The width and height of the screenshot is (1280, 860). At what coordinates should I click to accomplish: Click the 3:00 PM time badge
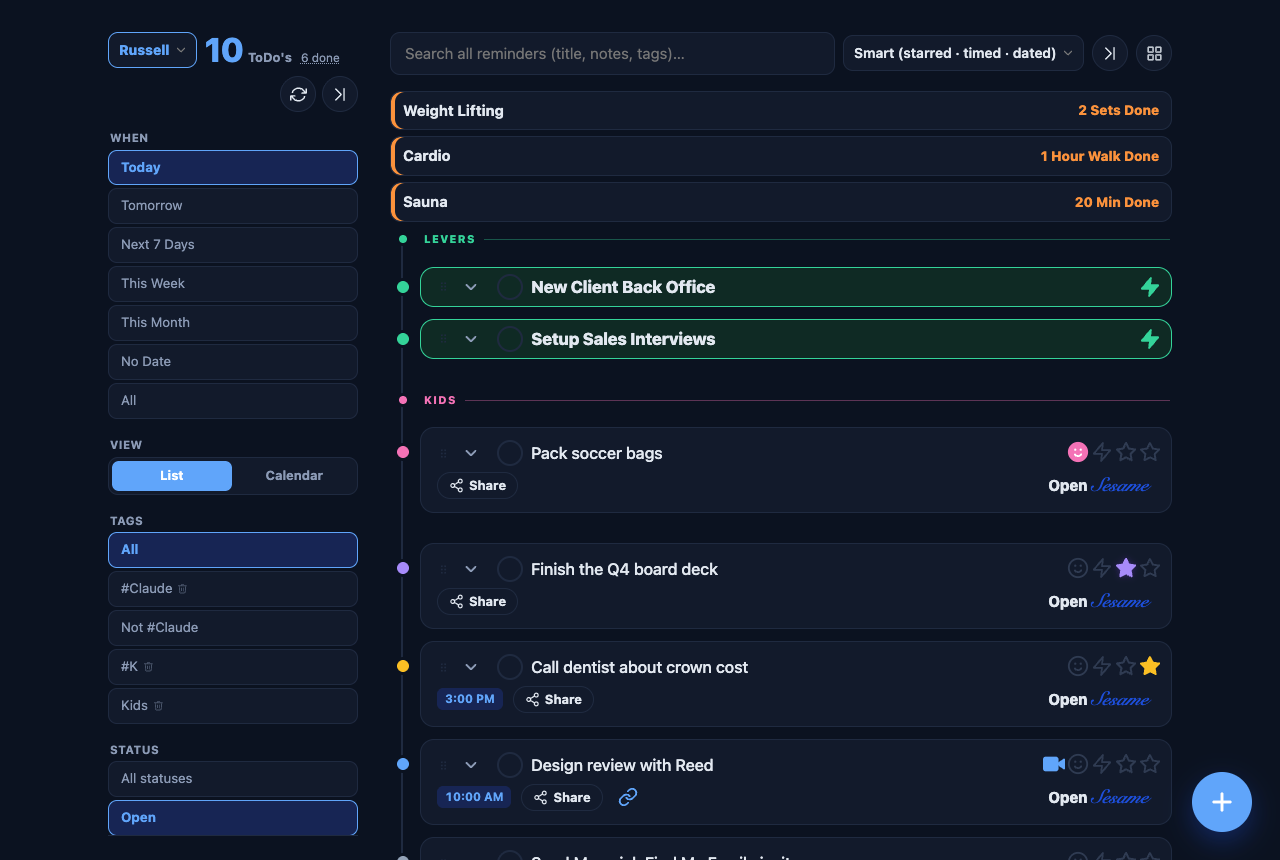click(x=470, y=699)
